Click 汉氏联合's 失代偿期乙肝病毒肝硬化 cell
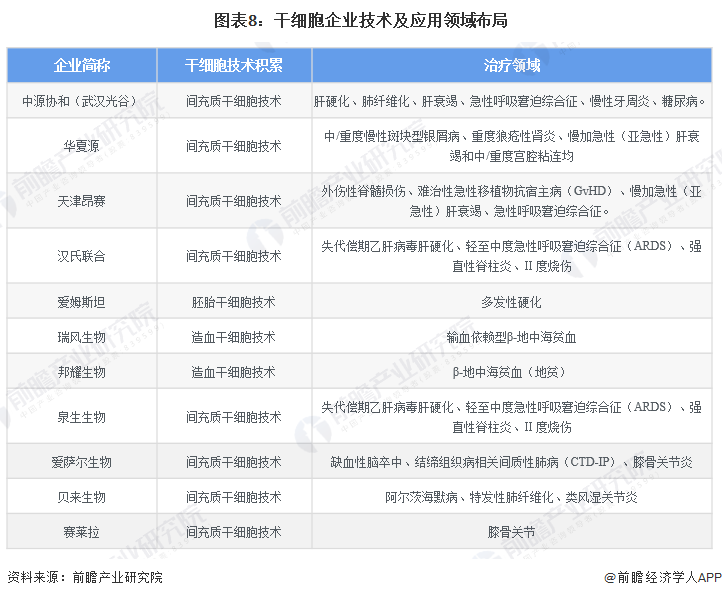 point(512,256)
